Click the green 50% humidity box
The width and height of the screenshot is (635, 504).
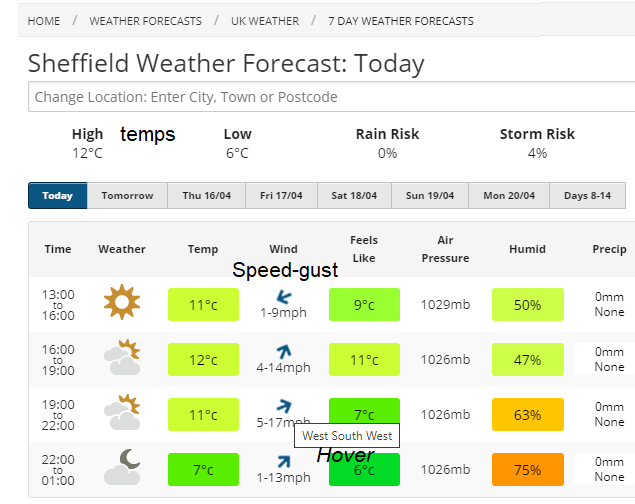527,305
